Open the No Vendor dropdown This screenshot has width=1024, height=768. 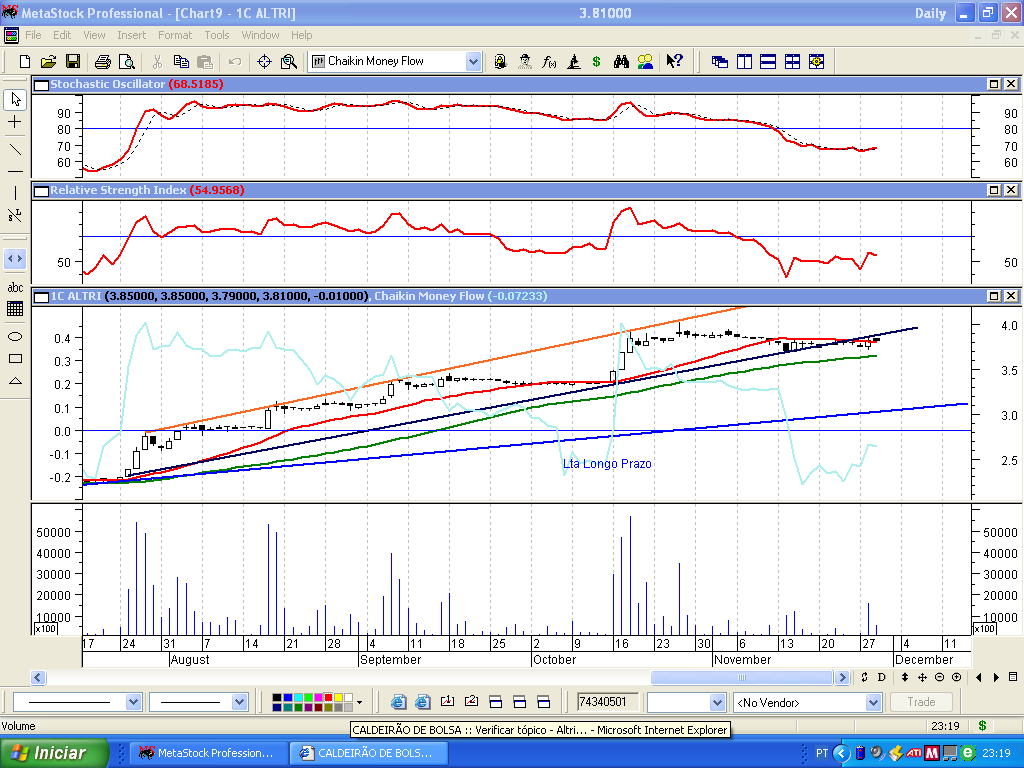click(x=874, y=702)
